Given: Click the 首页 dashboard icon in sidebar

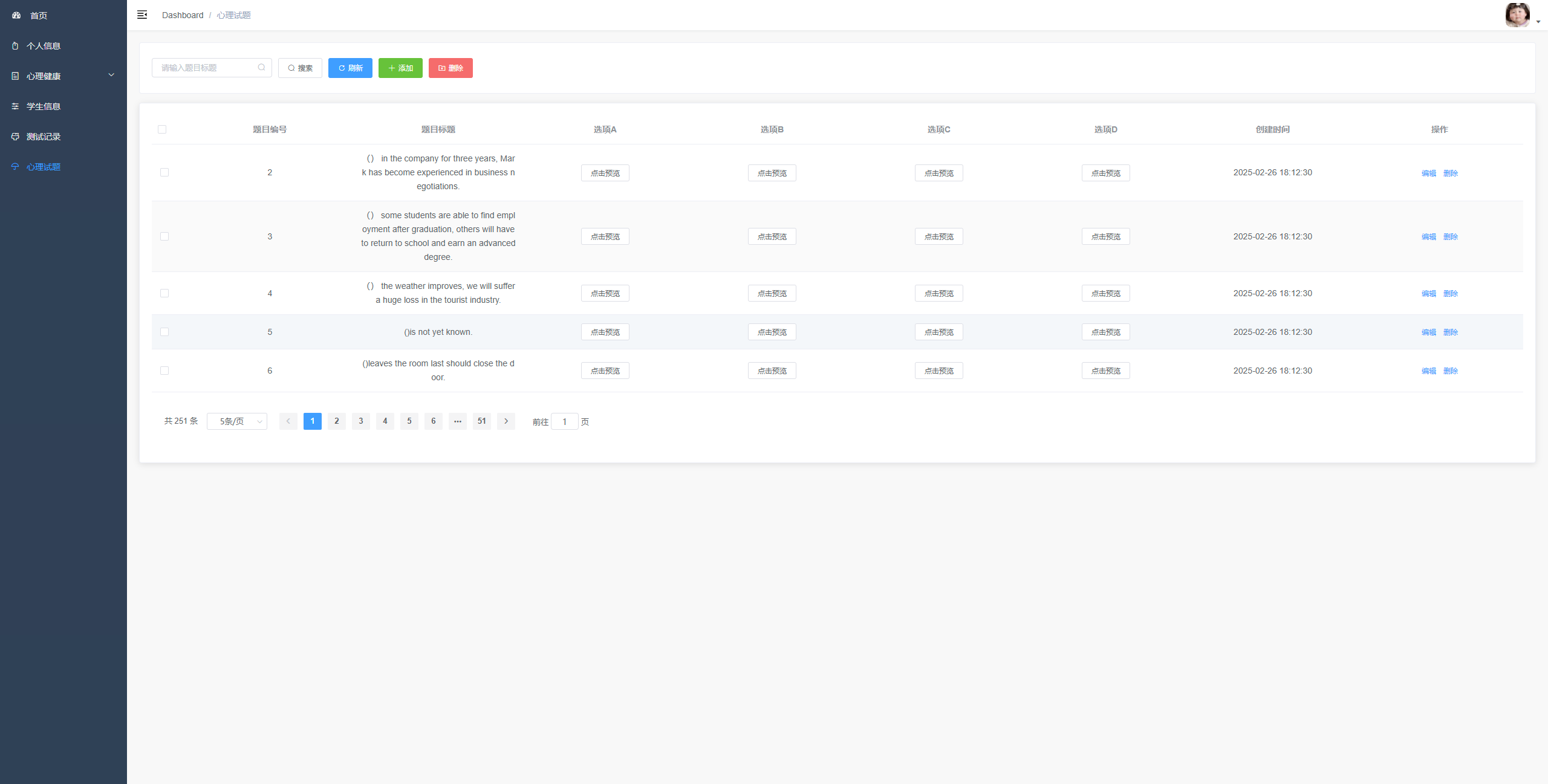Looking at the screenshot, I should 16,15.
